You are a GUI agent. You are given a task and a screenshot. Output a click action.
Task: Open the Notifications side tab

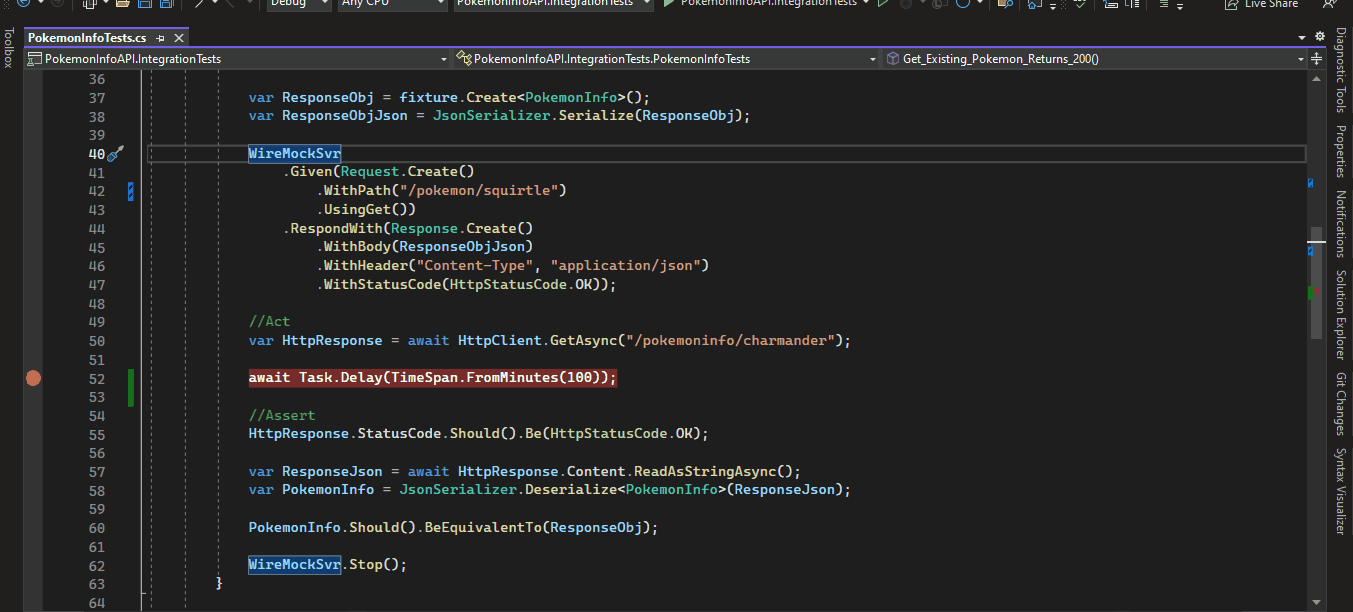(x=1341, y=224)
